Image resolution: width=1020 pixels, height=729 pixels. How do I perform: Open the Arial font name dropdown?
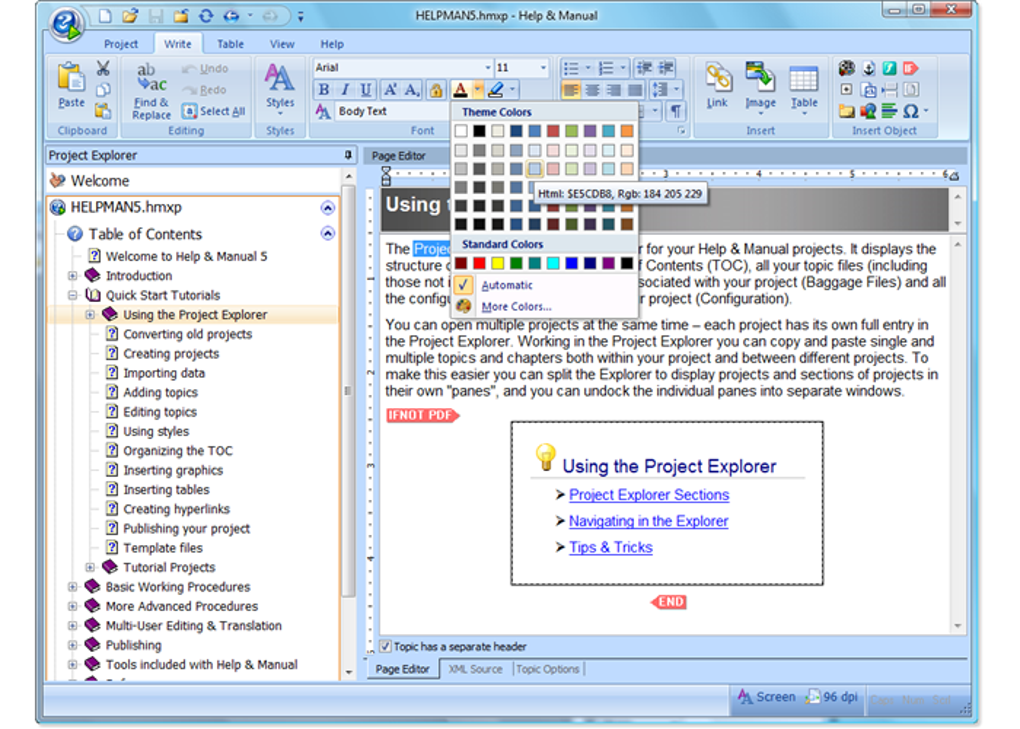[x=487, y=68]
